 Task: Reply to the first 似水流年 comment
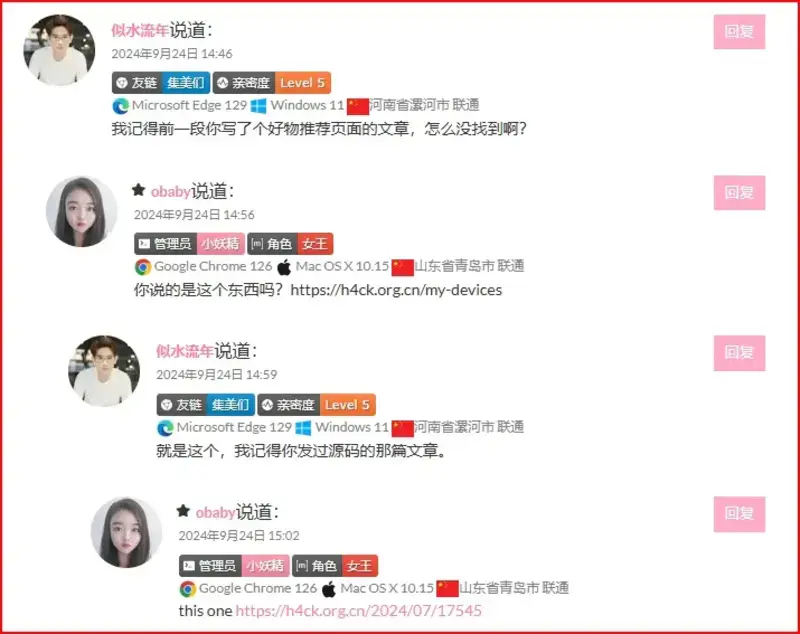[x=739, y=32]
